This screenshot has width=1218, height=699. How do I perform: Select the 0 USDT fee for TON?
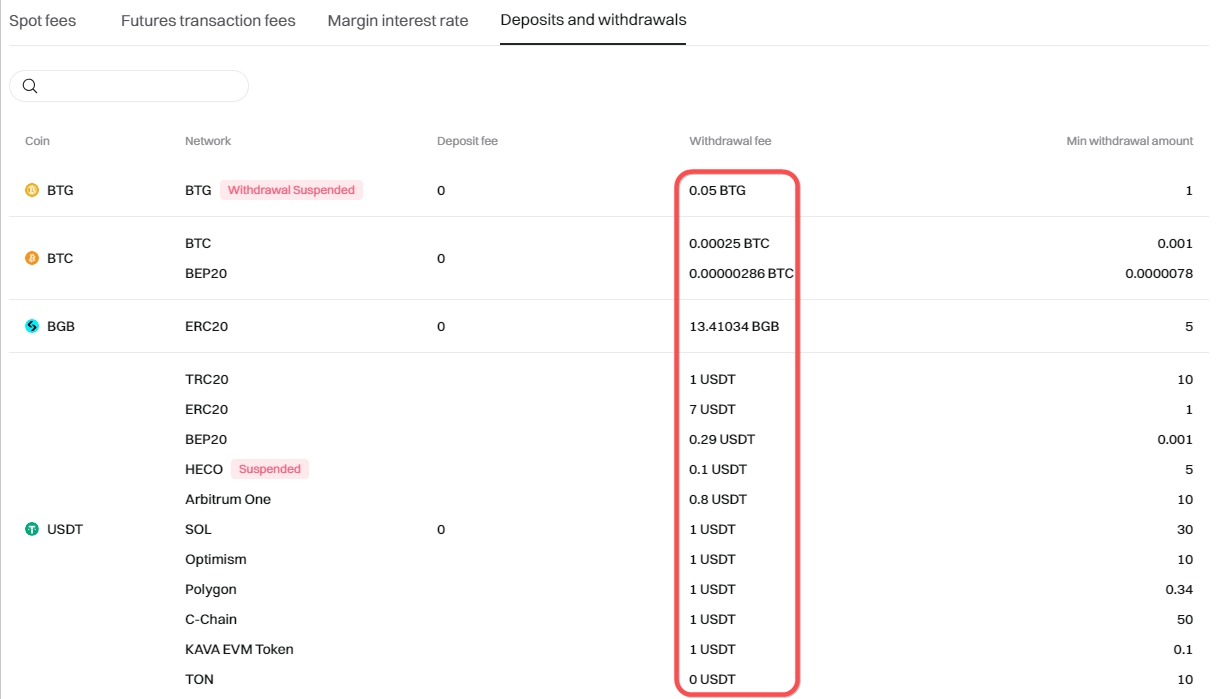point(712,679)
